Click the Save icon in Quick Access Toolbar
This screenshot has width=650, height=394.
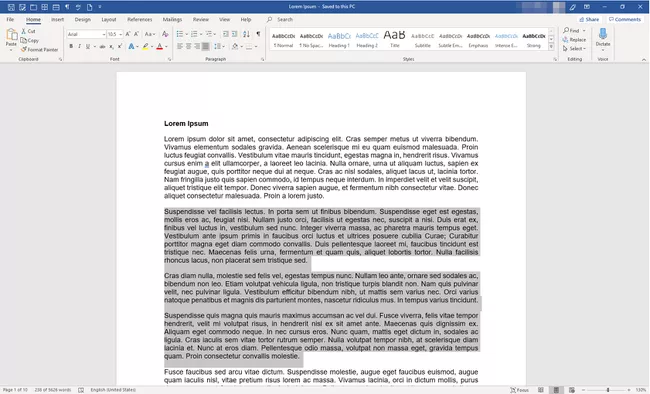[x=11, y=7]
